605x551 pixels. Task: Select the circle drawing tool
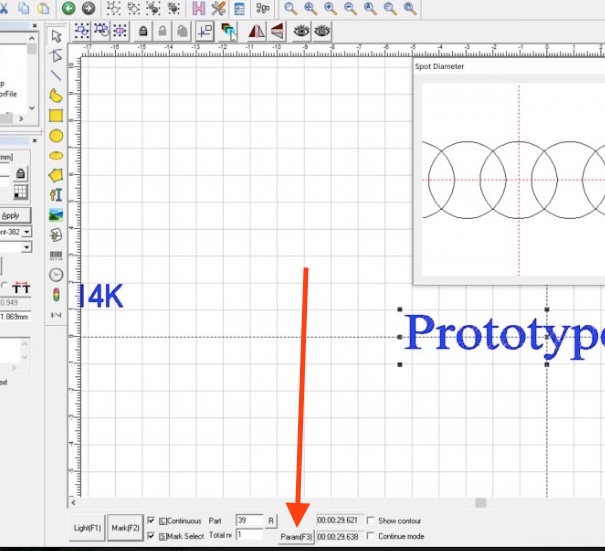(x=57, y=135)
